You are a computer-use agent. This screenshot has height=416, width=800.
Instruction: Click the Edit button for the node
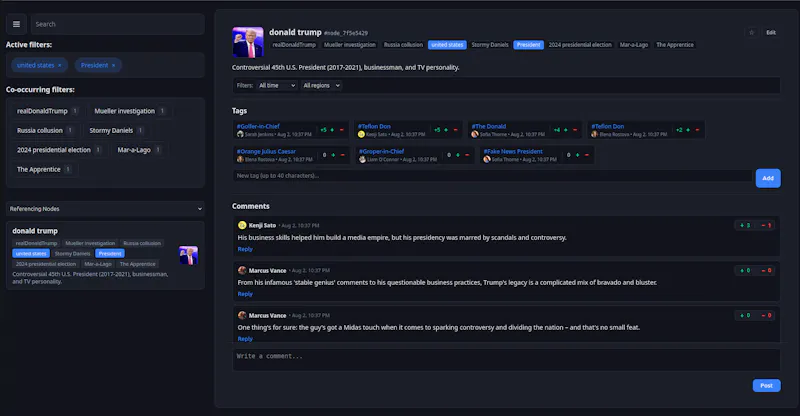pyautogui.click(x=771, y=33)
